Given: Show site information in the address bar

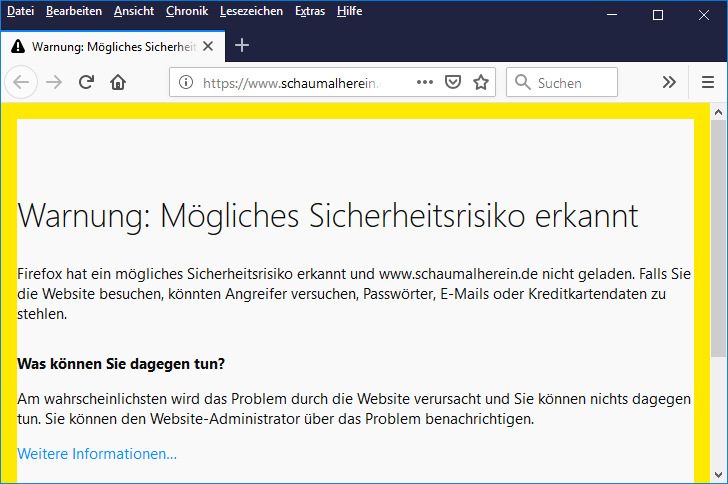Looking at the screenshot, I should click(186, 83).
